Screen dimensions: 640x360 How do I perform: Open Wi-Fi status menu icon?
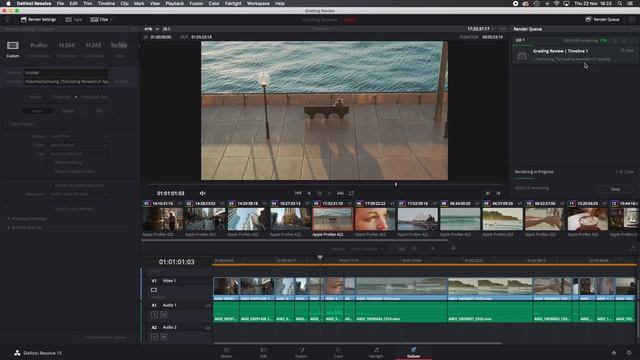[556, 3]
